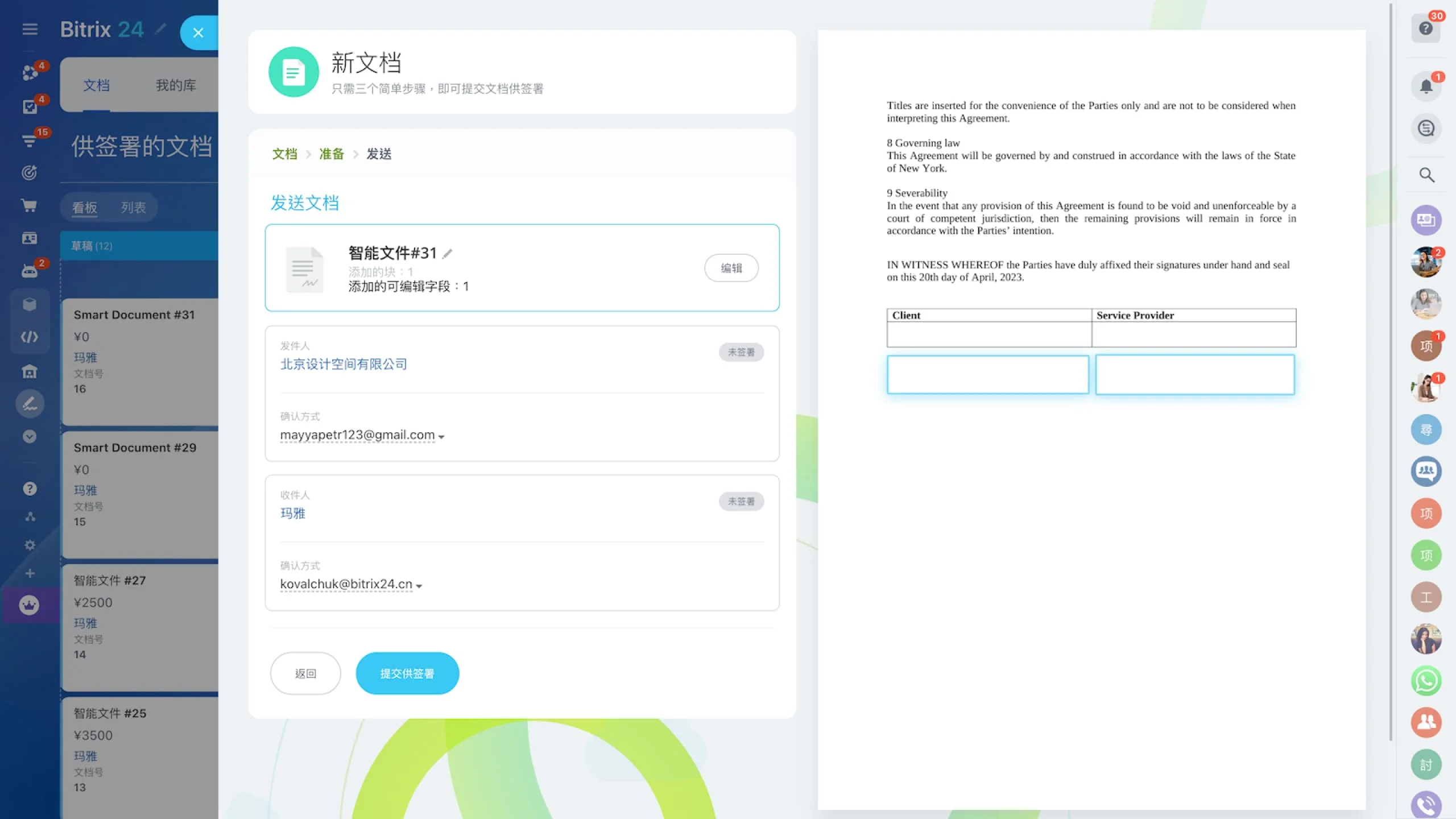Click the left signature field on document preview
Viewport: 1456px width, 819px height.
[987, 374]
